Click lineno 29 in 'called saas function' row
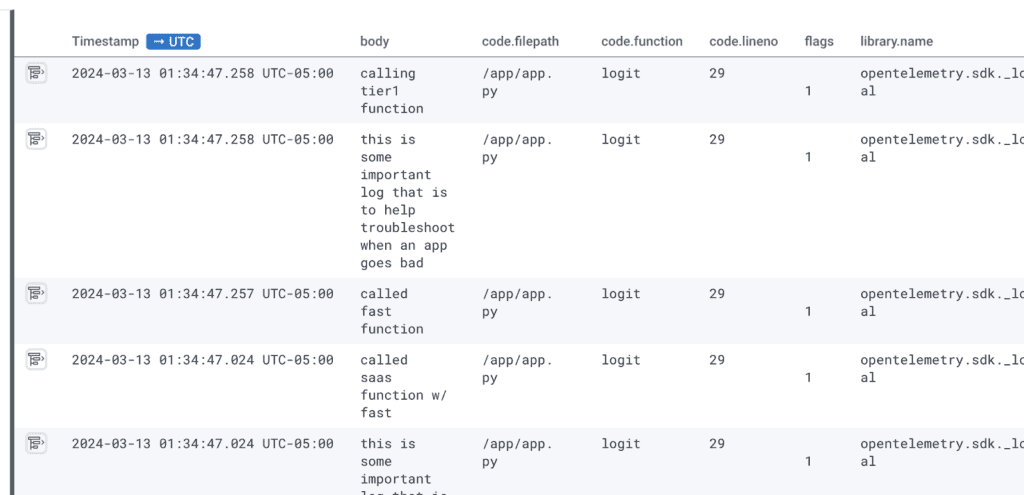Screen dimensions: 1024x495 point(717,360)
